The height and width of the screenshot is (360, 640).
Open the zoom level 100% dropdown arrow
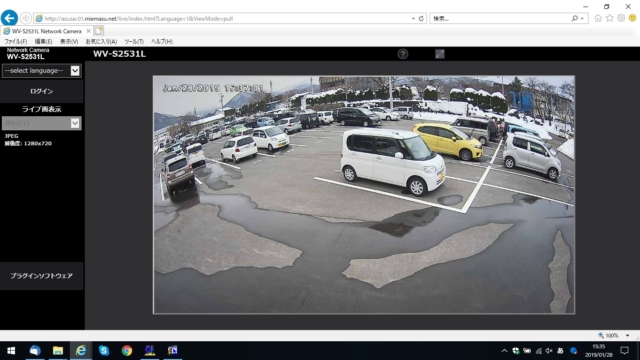coord(627,336)
